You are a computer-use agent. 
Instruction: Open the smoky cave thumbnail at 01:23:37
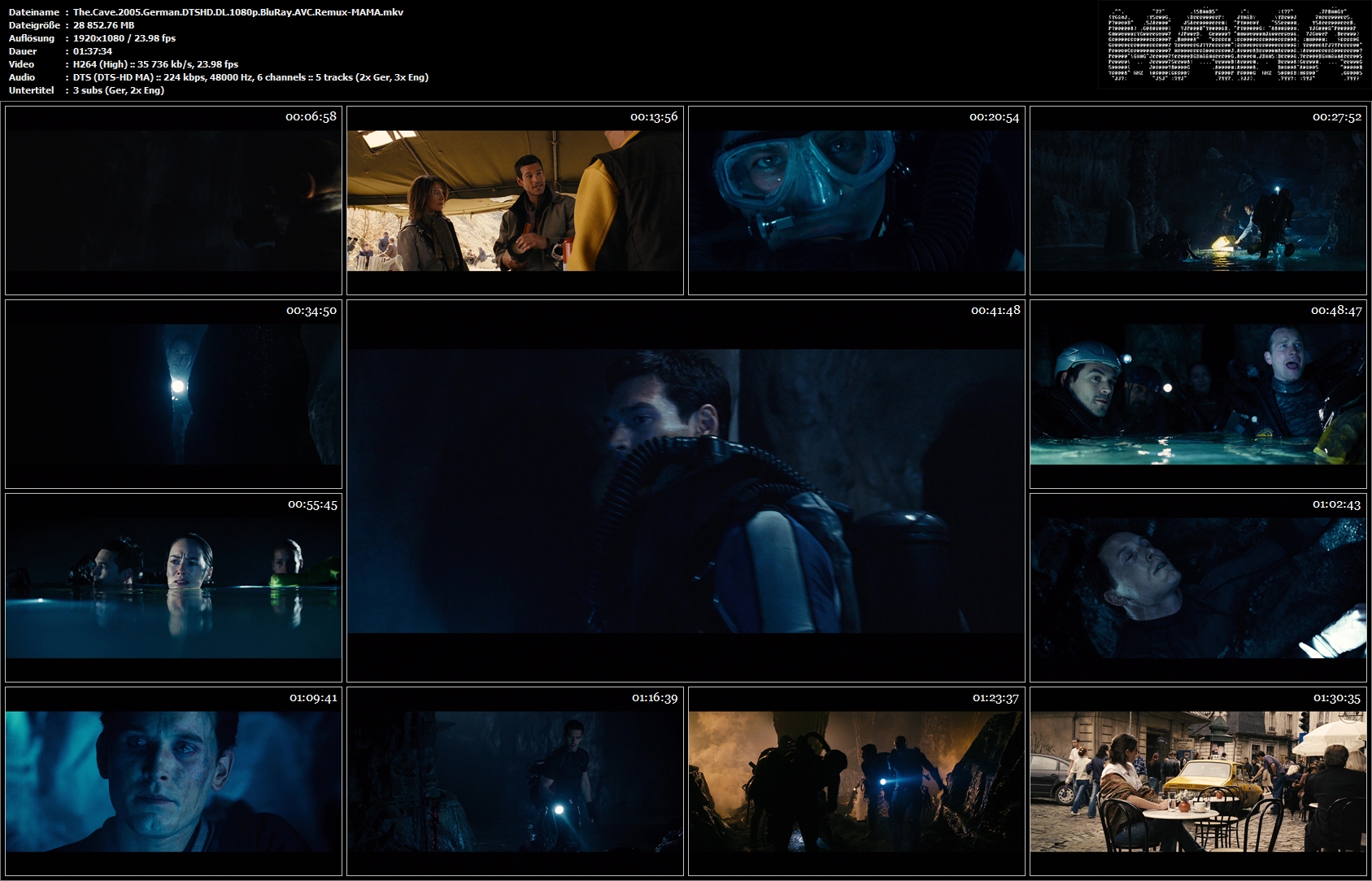pos(856,781)
